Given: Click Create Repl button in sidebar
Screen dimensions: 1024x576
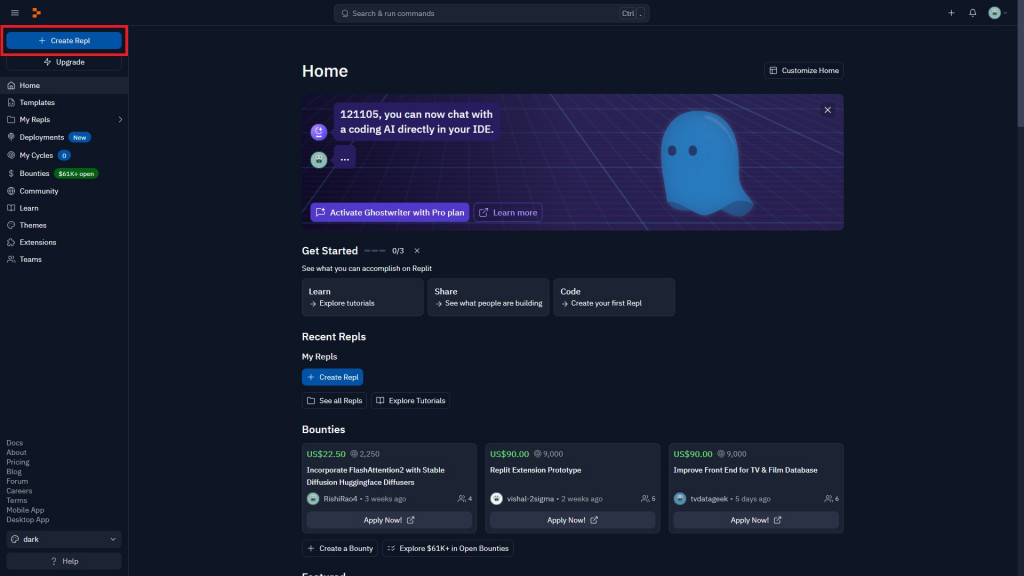Looking at the screenshot, I should pyautogui.click(x=64, y=40).
